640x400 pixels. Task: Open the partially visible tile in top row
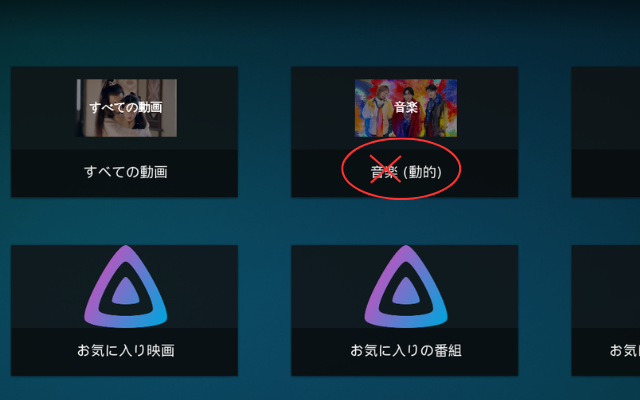pyautogui.click(x=606, y=132)
